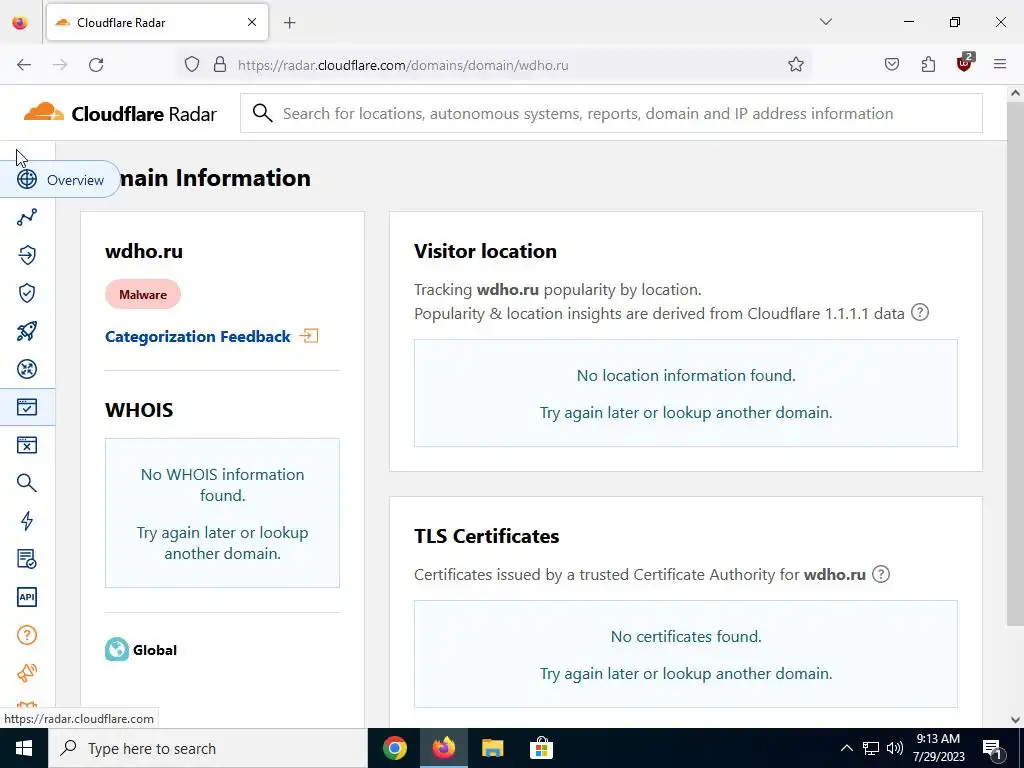The height and width of the screenshot is (768, 1024).
Task: Open the volume control tray icon
Action: 895,748
